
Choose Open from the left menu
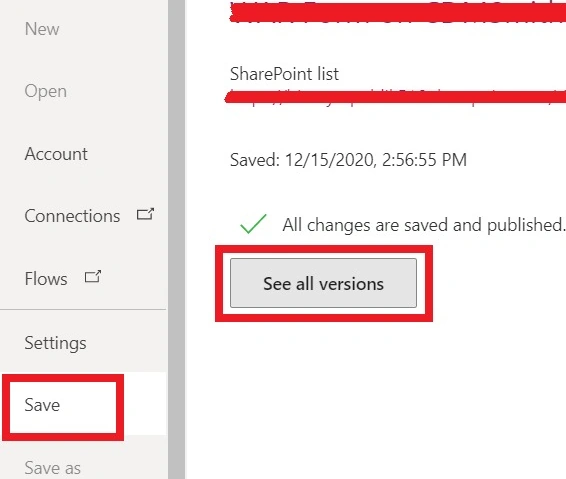click(45, 91)
